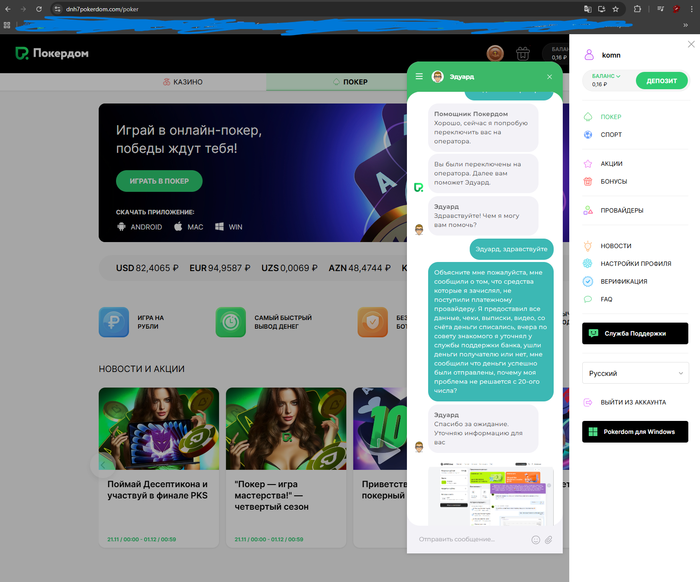Bookmark the page with star icon

point(616,9)
